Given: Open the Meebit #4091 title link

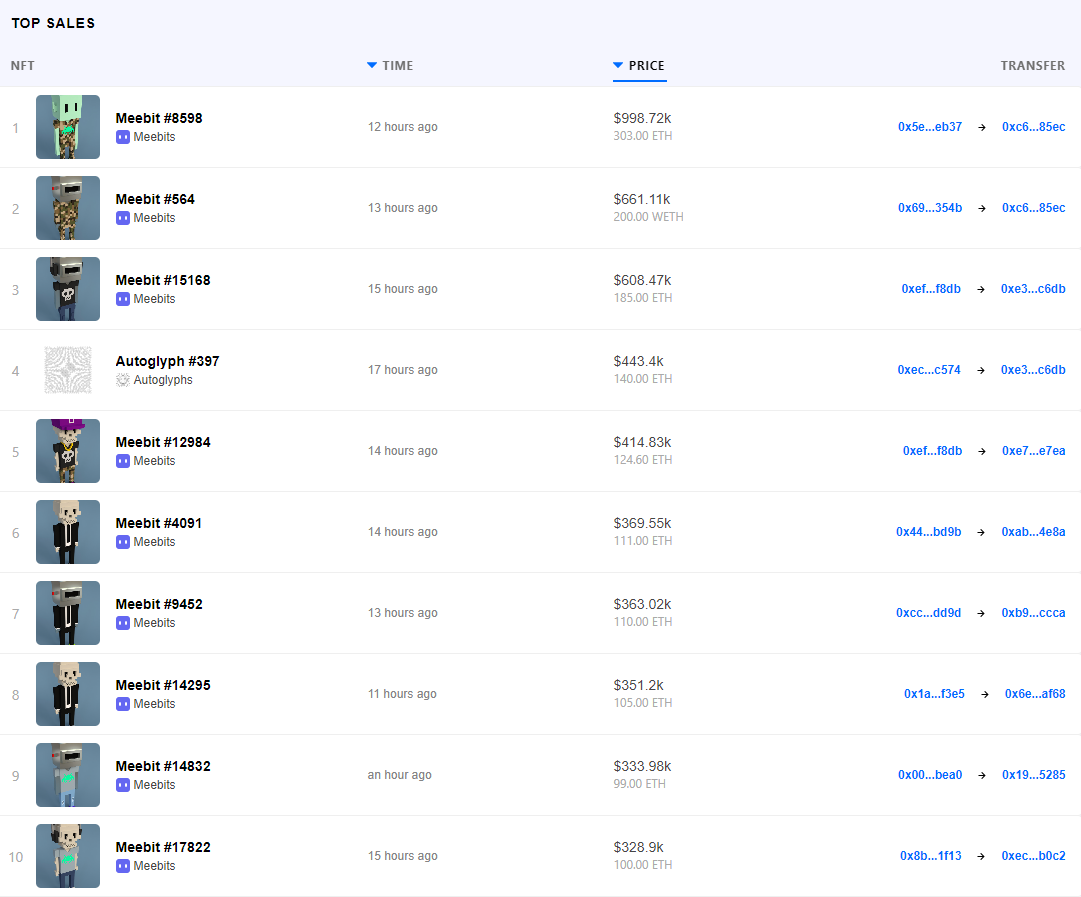Looking at the screenshot, I should (x=159, y=523).
